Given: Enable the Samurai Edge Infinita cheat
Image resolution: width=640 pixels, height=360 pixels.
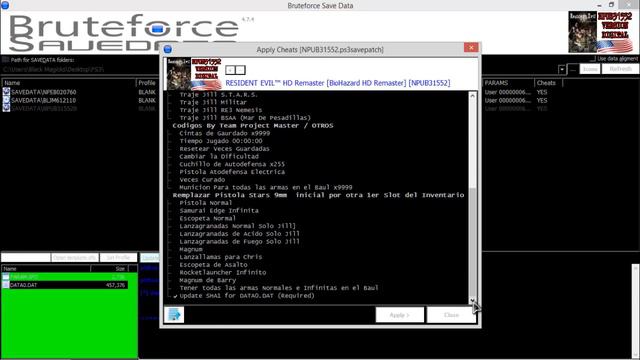Looking at the screenshot, I should point(219,211).
